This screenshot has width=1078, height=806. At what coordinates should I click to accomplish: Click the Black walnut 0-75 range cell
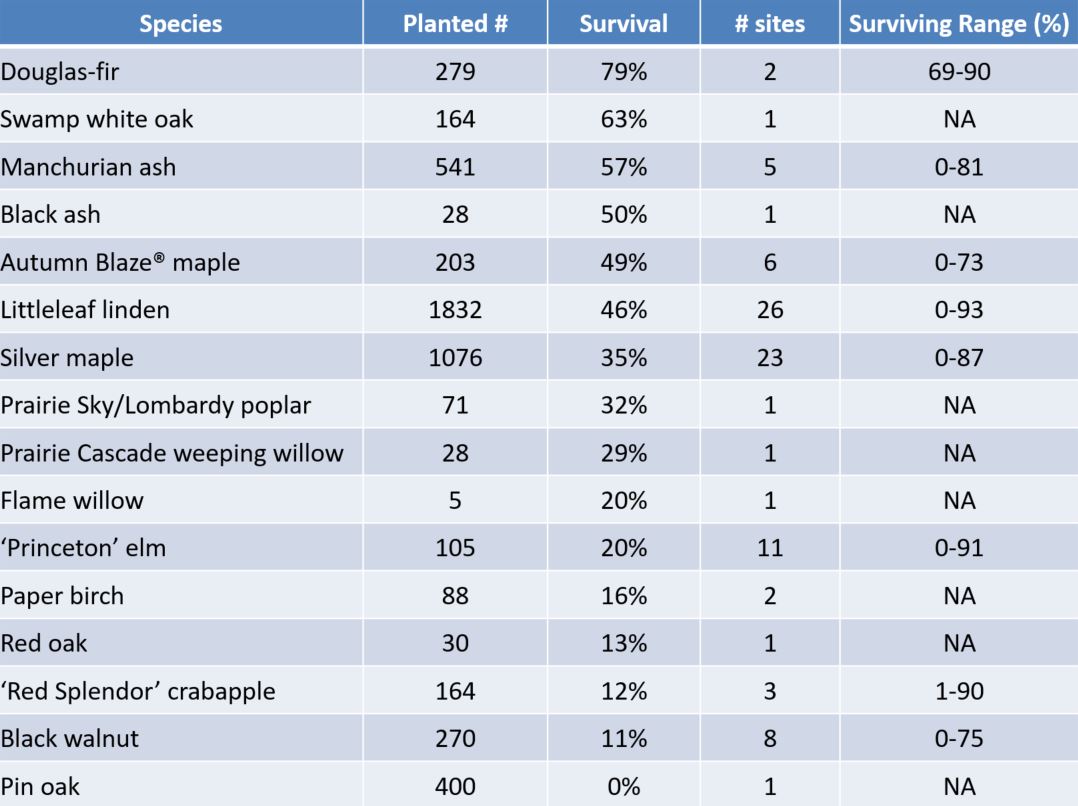959,739
